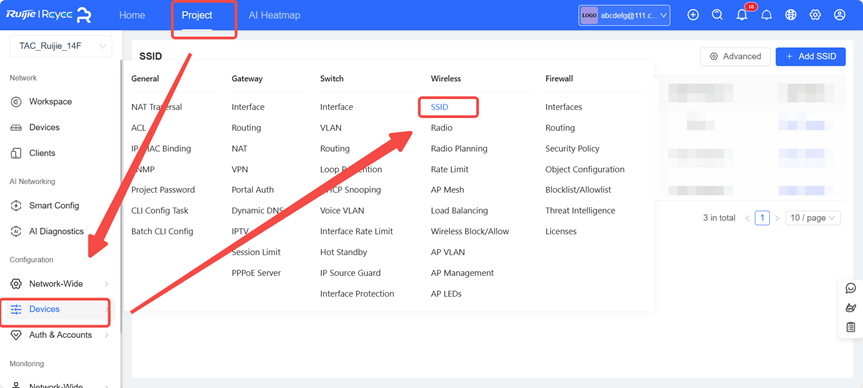863x388 pixels.
Task: Go to the Home tab
Action: coord(132,15)
